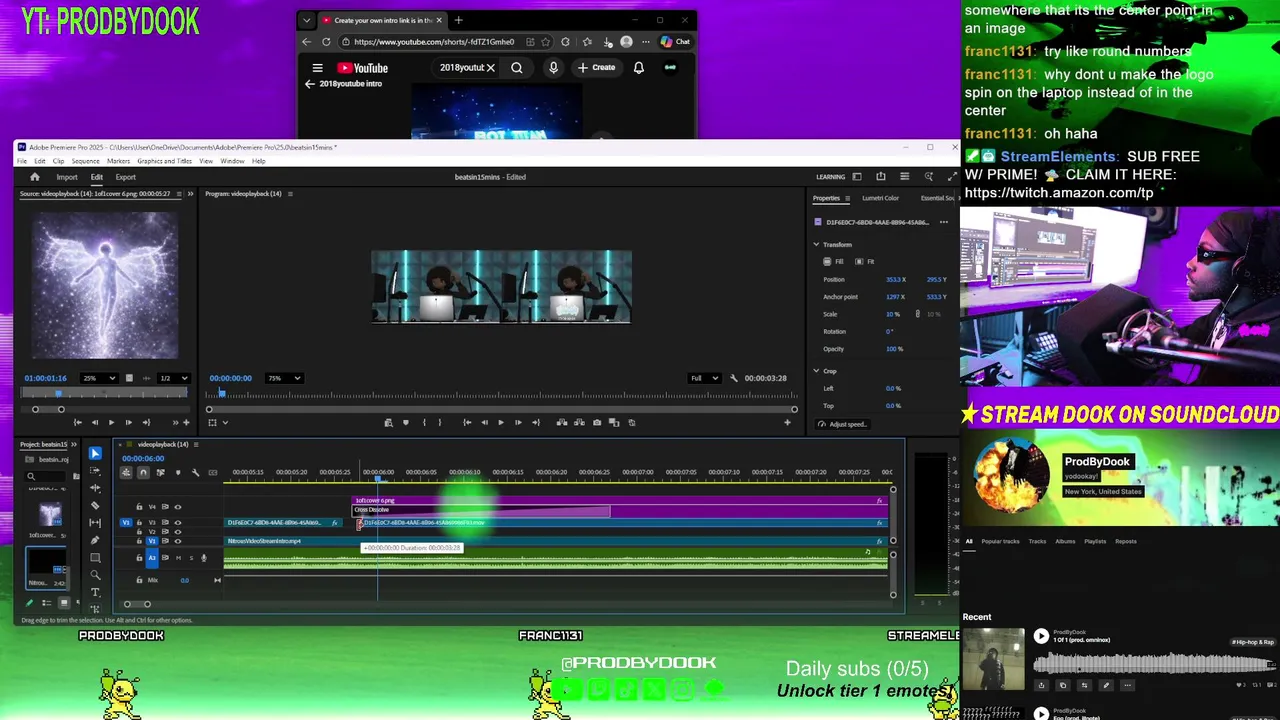The height and width of the screenshot is (720, 1280).
Task: Click YouTube search magnifier button
Action: 517,68
